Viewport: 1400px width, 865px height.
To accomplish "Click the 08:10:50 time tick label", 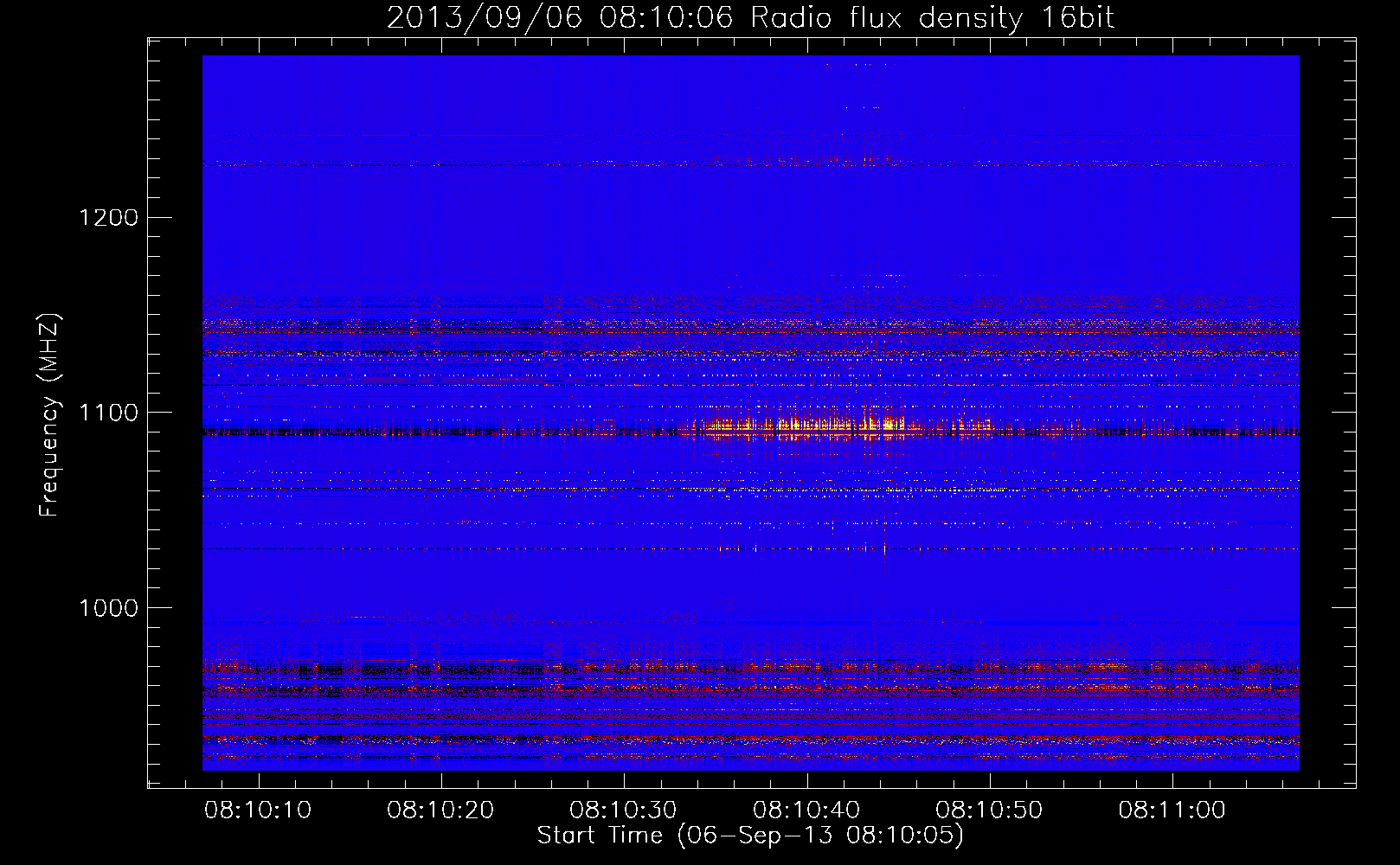I will coord(989,811).
